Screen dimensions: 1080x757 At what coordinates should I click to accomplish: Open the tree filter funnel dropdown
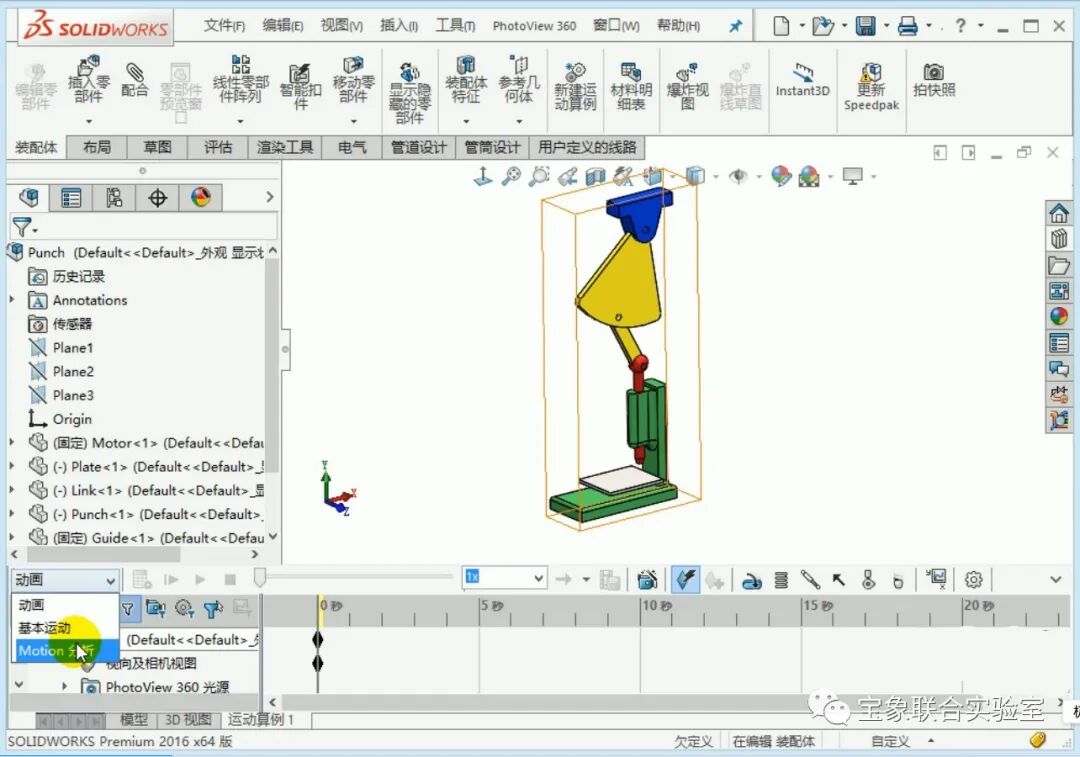tap(25, 227)
